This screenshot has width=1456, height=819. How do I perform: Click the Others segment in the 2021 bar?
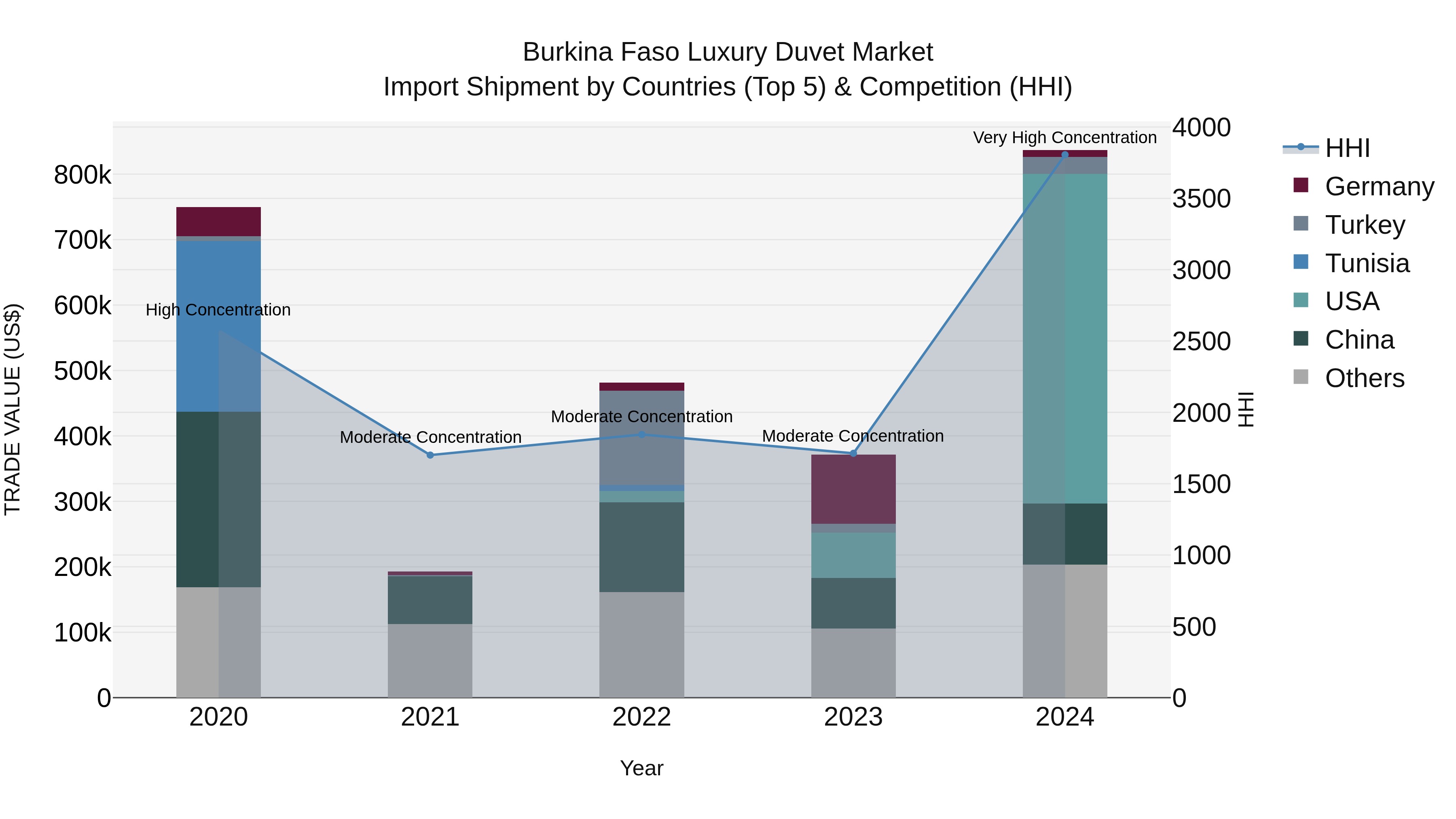(x=430, y=661)
